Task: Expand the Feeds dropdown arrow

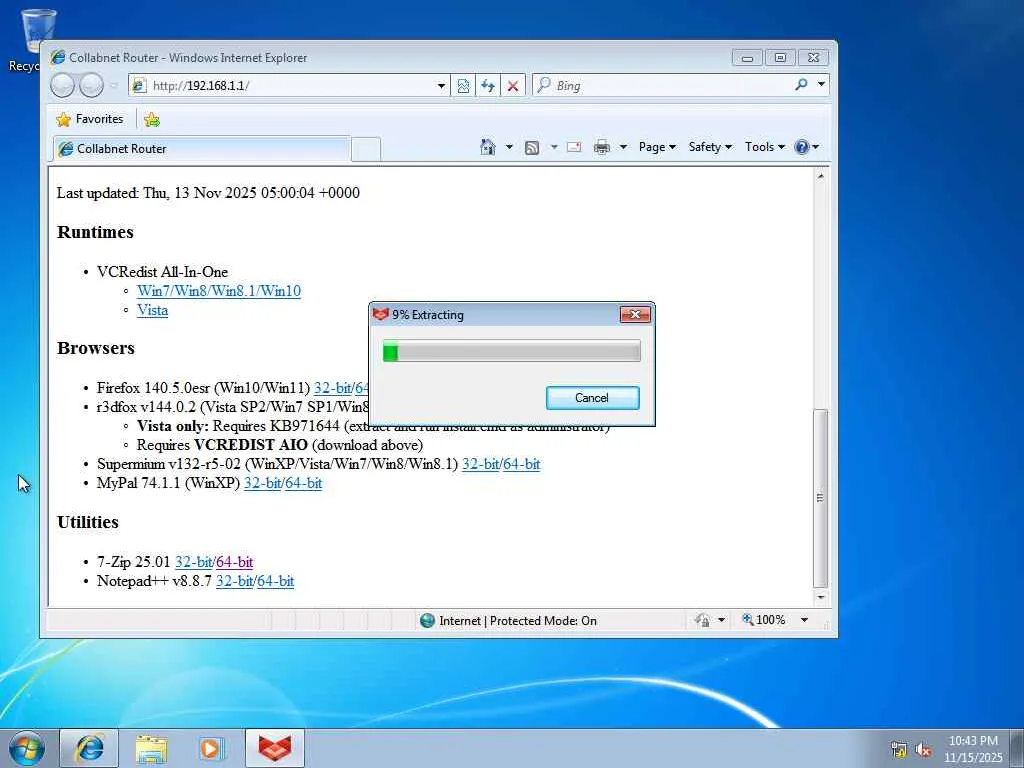Action: coord(554,147)
